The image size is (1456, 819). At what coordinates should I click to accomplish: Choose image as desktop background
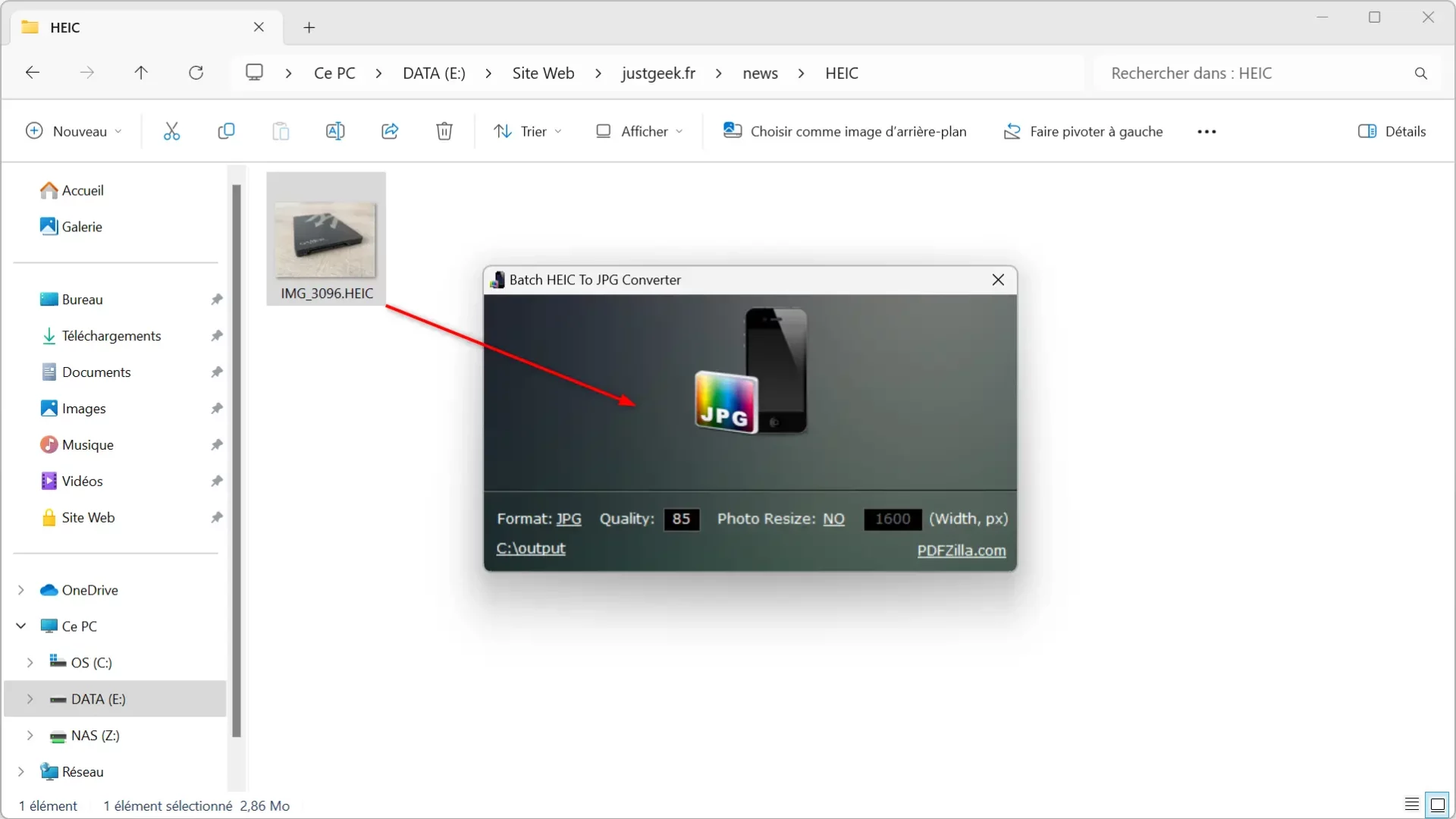(x=844, y=131)
